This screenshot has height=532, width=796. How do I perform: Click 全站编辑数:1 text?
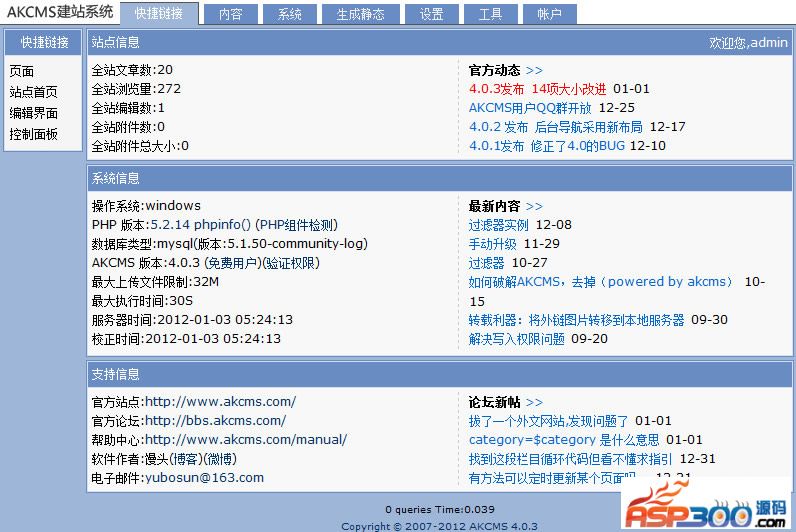point(128,108)
